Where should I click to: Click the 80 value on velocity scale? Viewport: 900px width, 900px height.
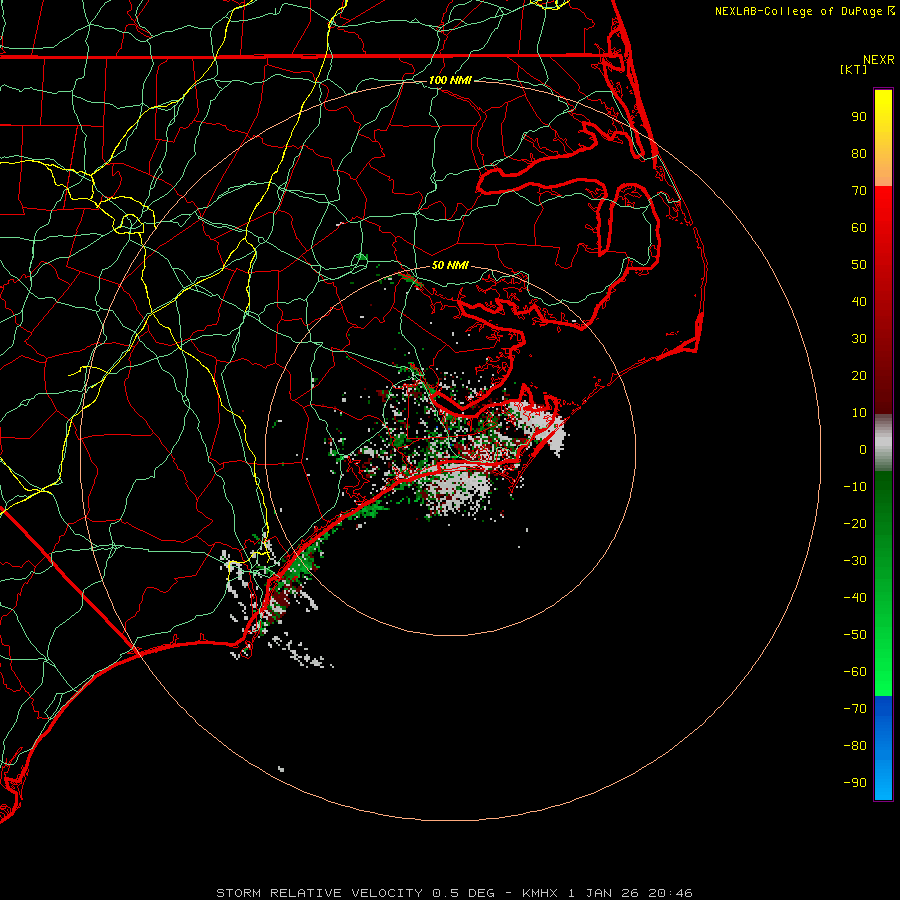click(859, 153)
